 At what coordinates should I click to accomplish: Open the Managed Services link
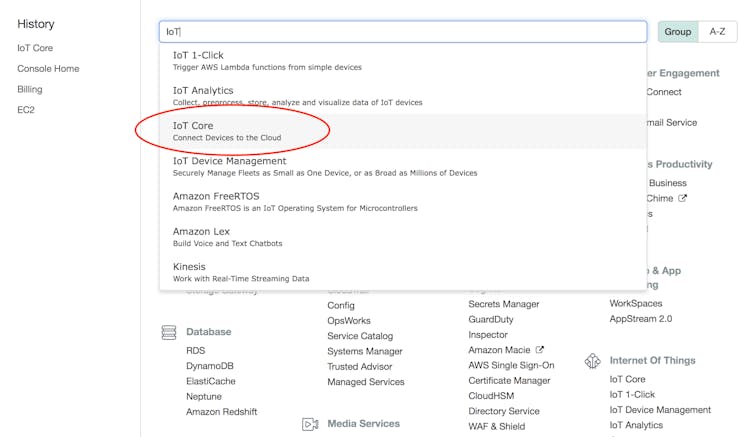point(366,382)
